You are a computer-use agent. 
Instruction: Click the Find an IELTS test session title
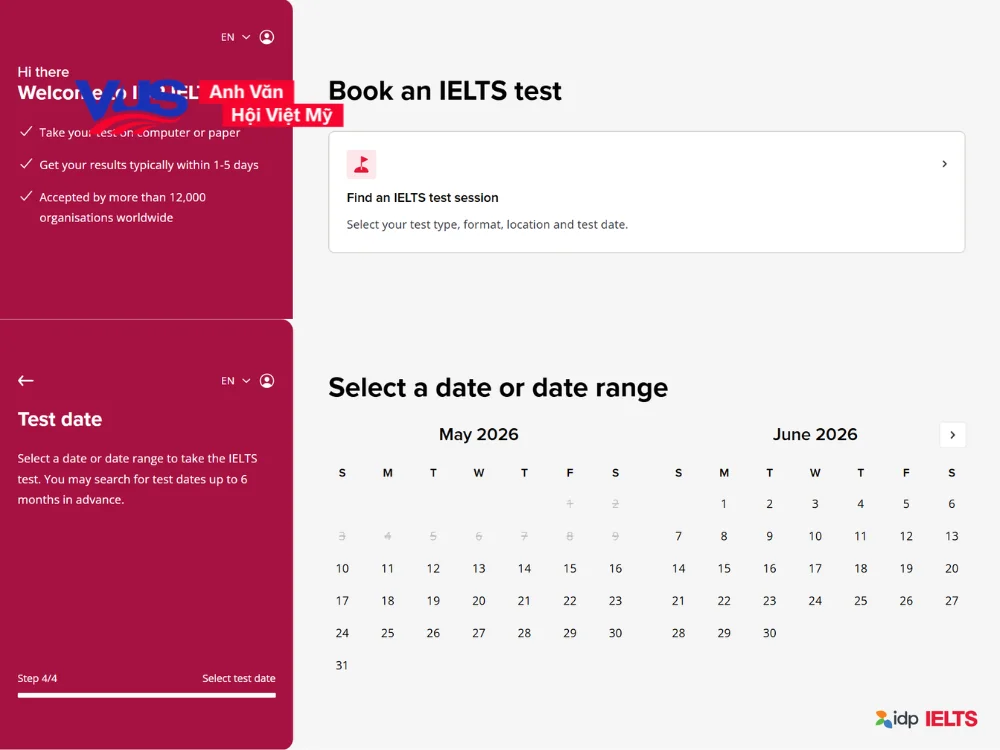pos(422,198)
